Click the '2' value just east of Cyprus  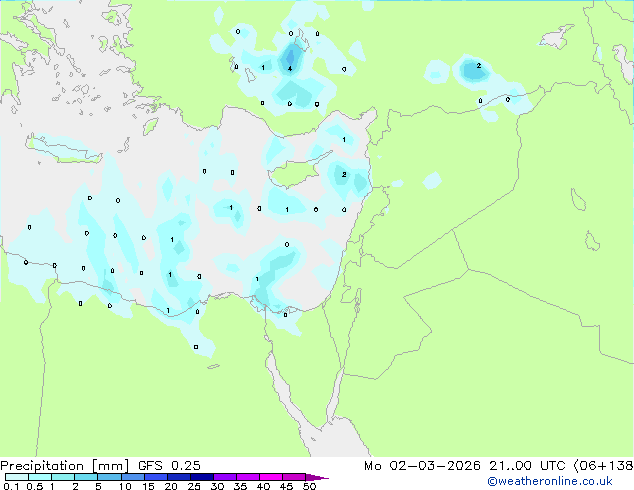(x=344, y=174)
